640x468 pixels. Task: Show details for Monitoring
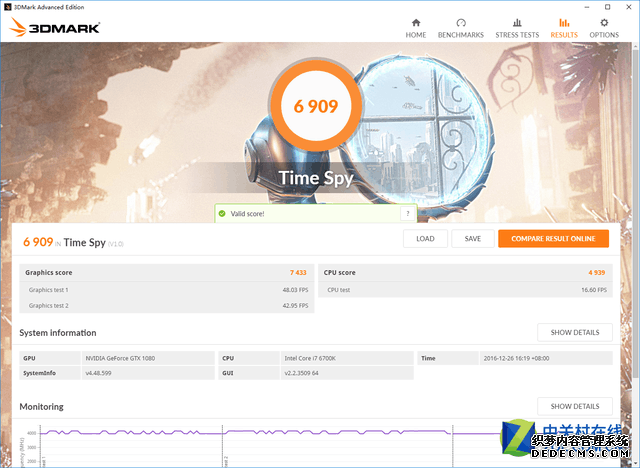click(x=575, y=406)
